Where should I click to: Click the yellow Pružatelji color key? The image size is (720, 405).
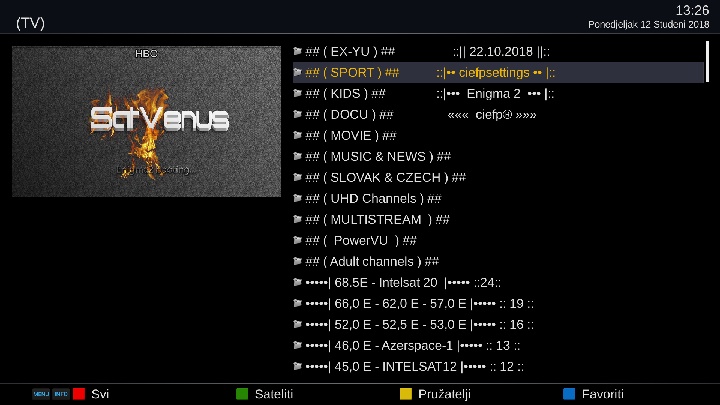[406, 394]
